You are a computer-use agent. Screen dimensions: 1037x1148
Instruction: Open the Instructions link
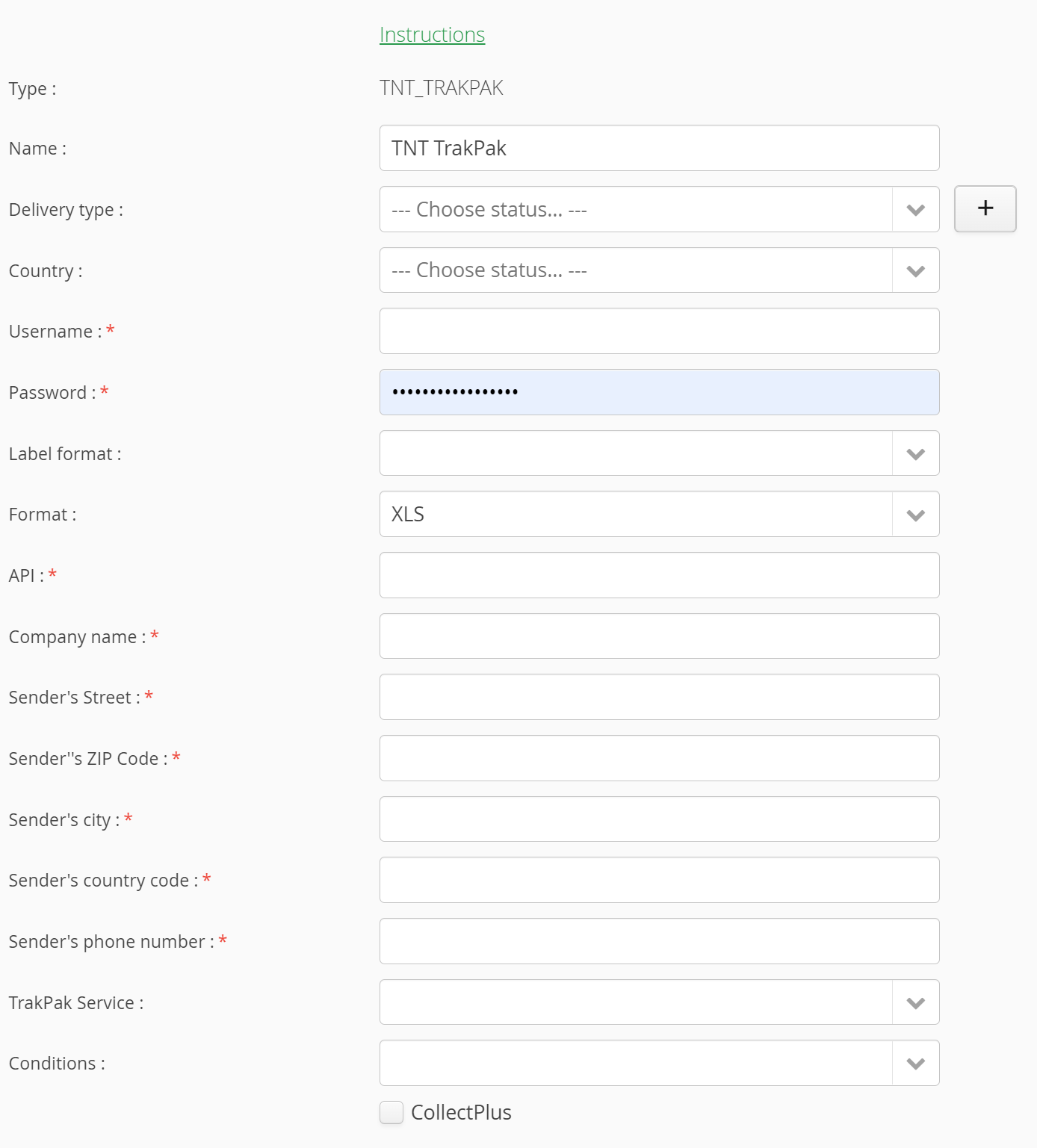coord(432,35)
